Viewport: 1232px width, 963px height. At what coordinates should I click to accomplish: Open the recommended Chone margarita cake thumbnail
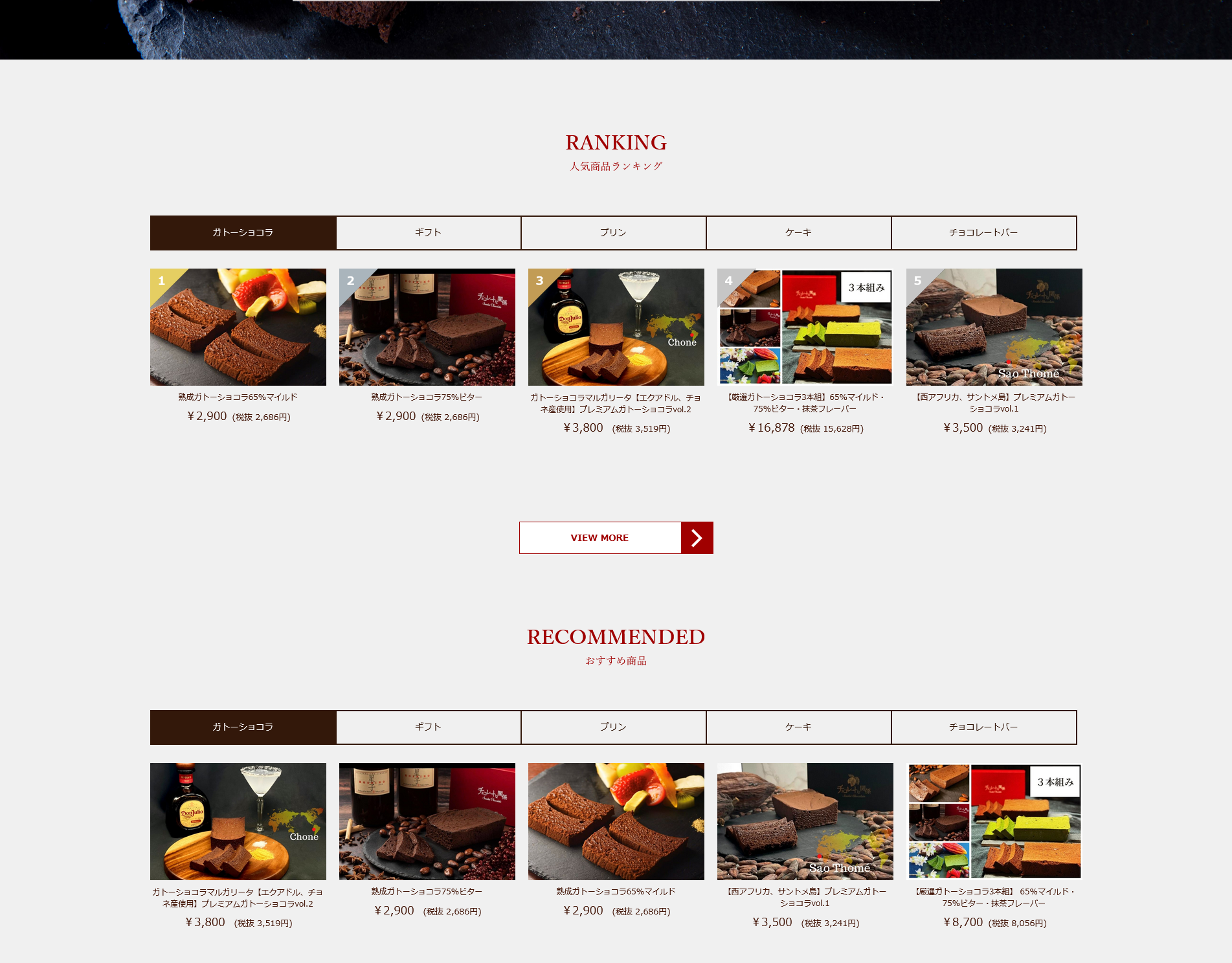(238, 821)
